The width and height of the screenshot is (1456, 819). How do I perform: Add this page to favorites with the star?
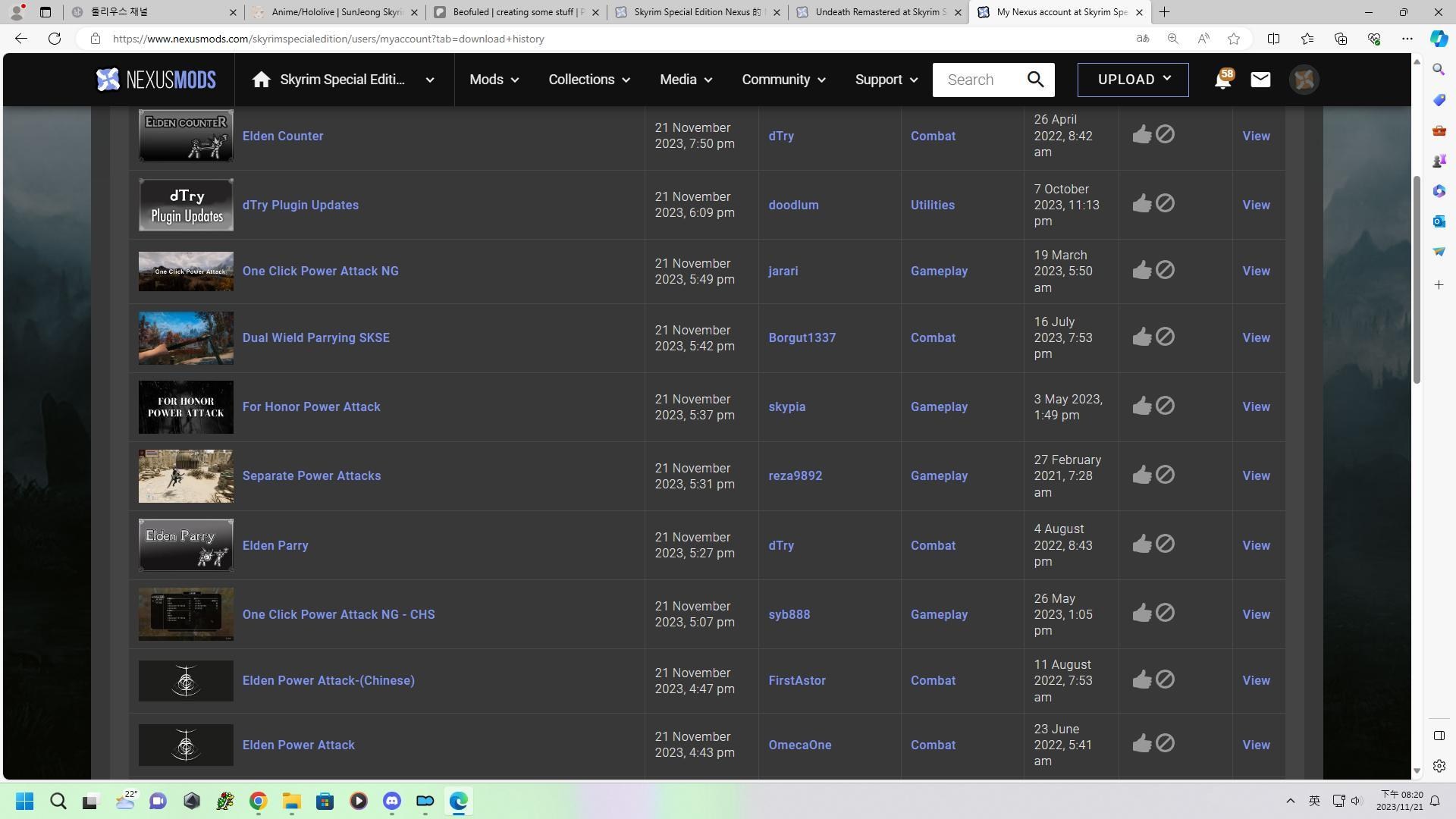1234,39
